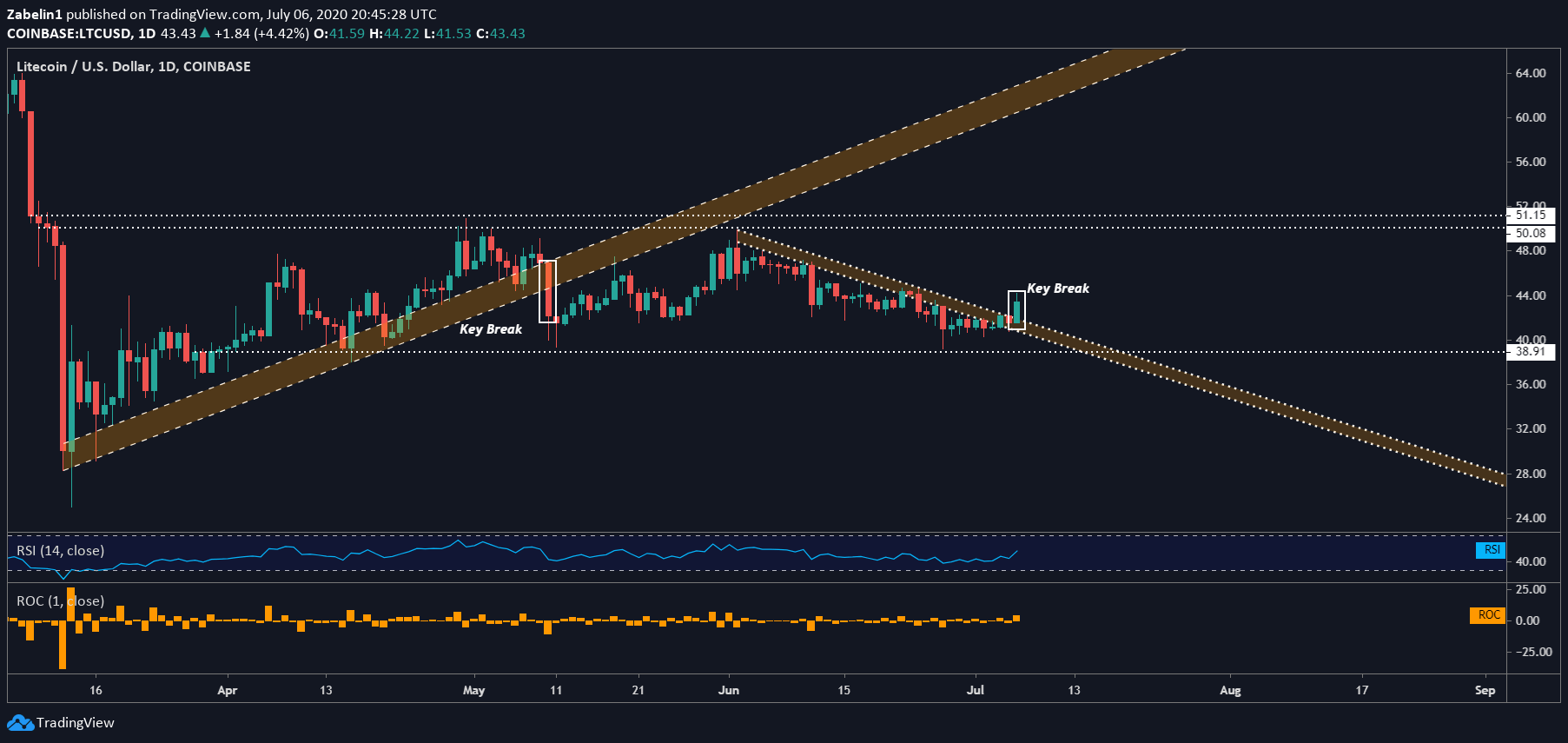Click the L:41.53 low value in header
This screenshot has width=1568, height=743.
447,34
